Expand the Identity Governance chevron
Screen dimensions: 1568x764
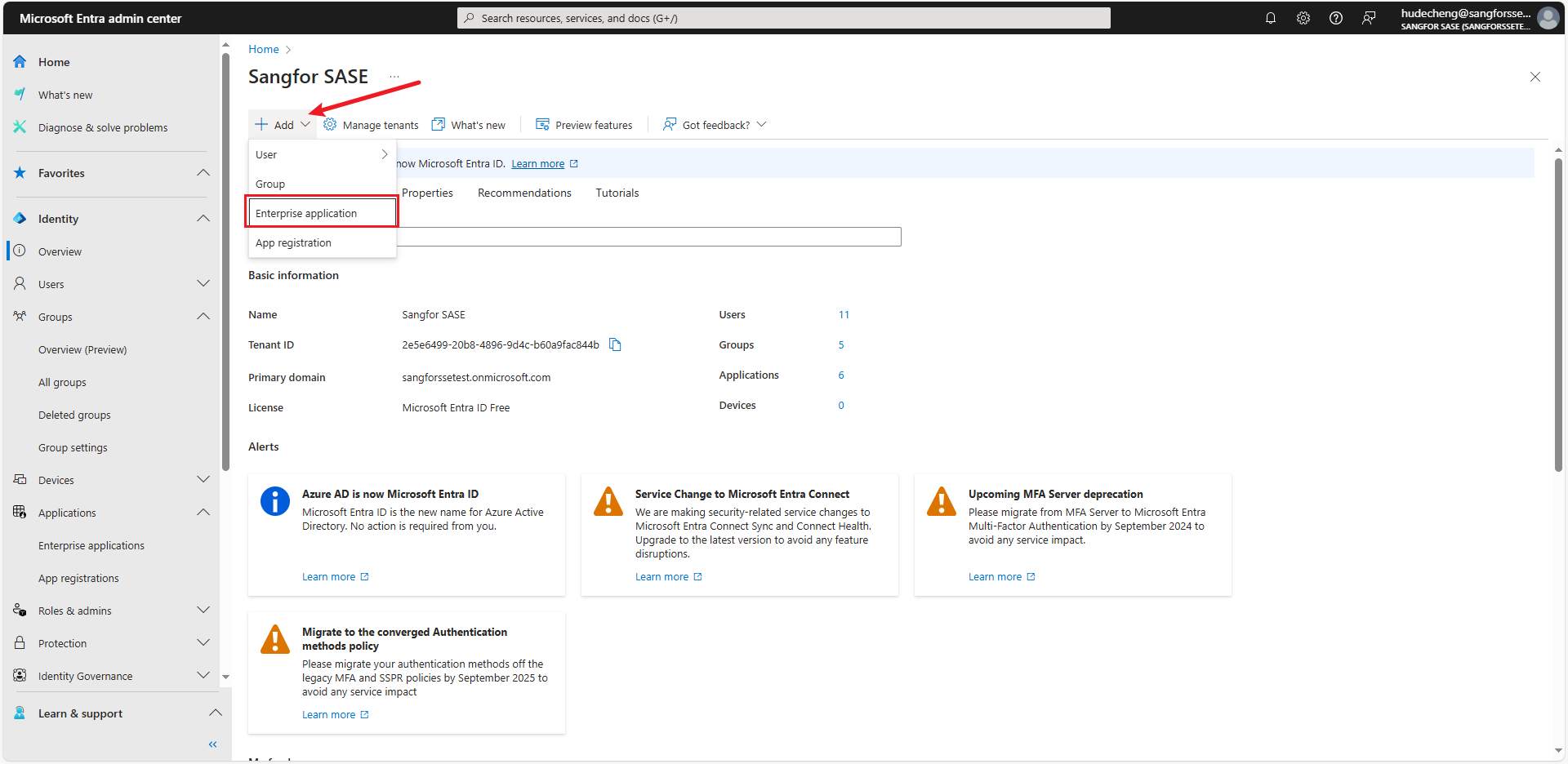(x=203, y=676)
